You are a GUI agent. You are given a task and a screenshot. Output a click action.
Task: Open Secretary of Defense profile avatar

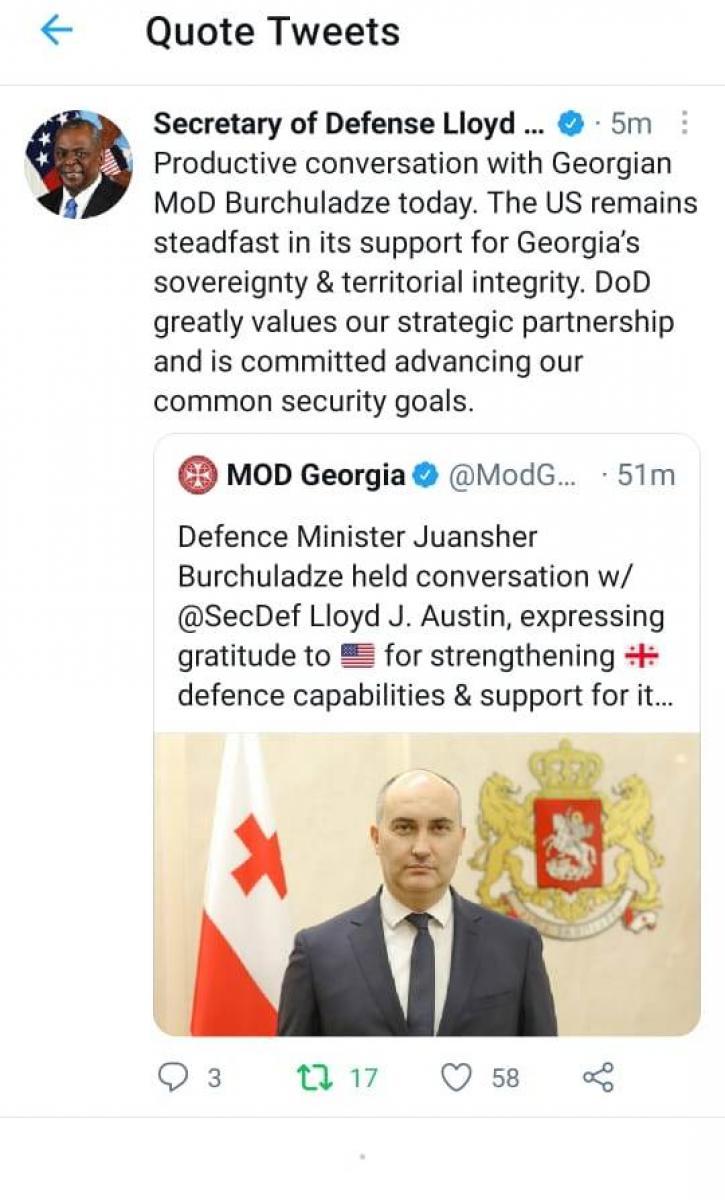(x=78, y=164)
